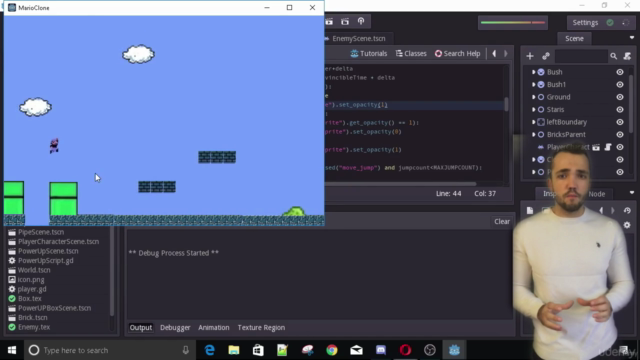Open the Windows Start menu
The image size is (640, 360).
pyautogui.click(x=12, y=350)
